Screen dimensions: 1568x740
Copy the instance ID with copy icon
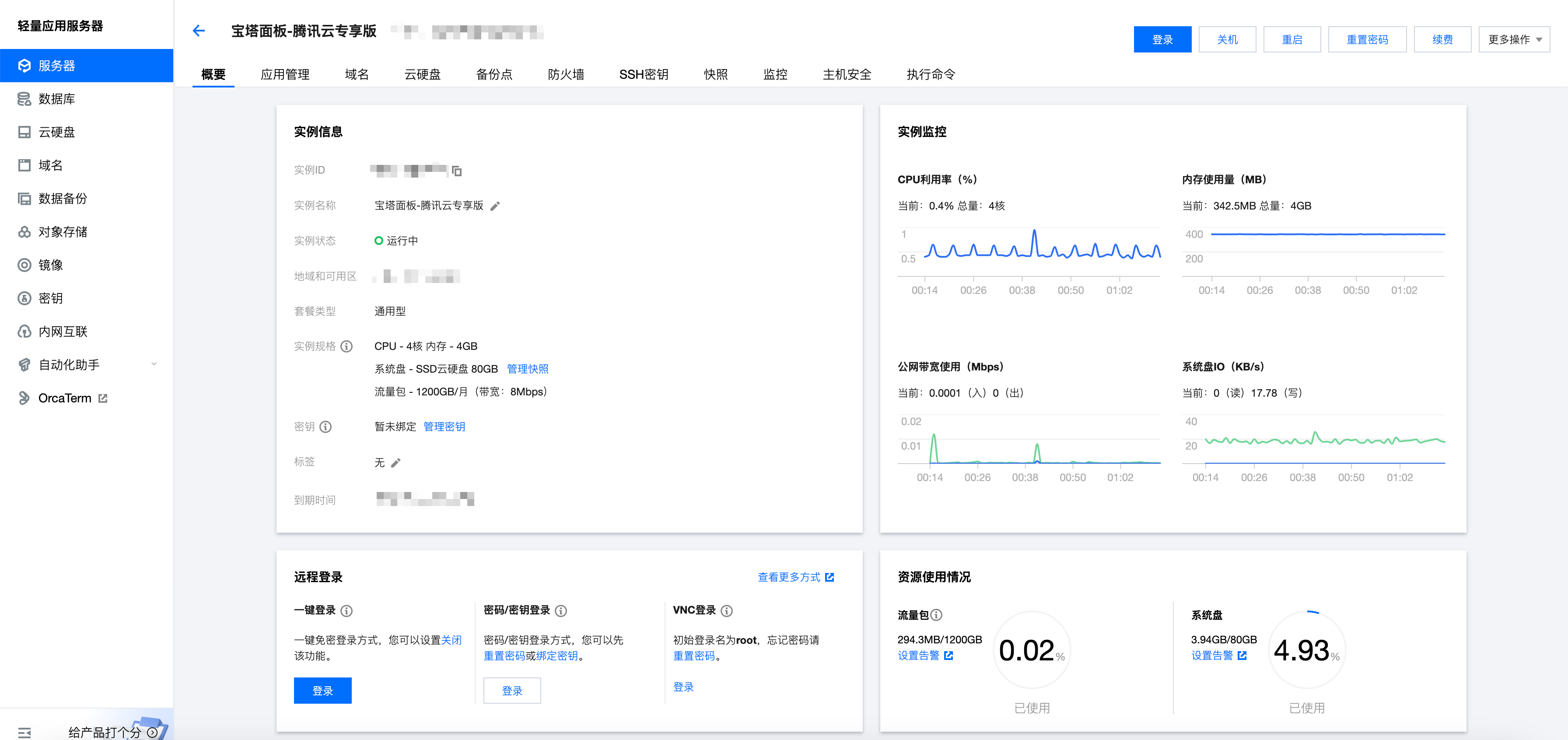point(456,171)
